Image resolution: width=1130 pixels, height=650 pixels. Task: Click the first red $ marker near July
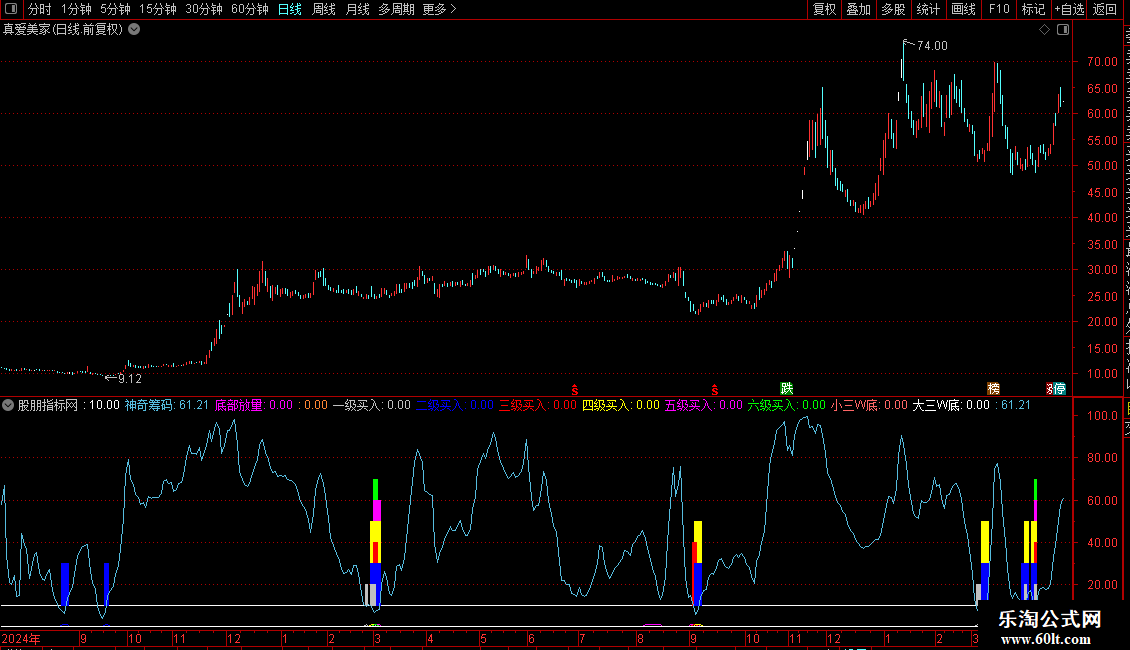[x=574, y=390]
